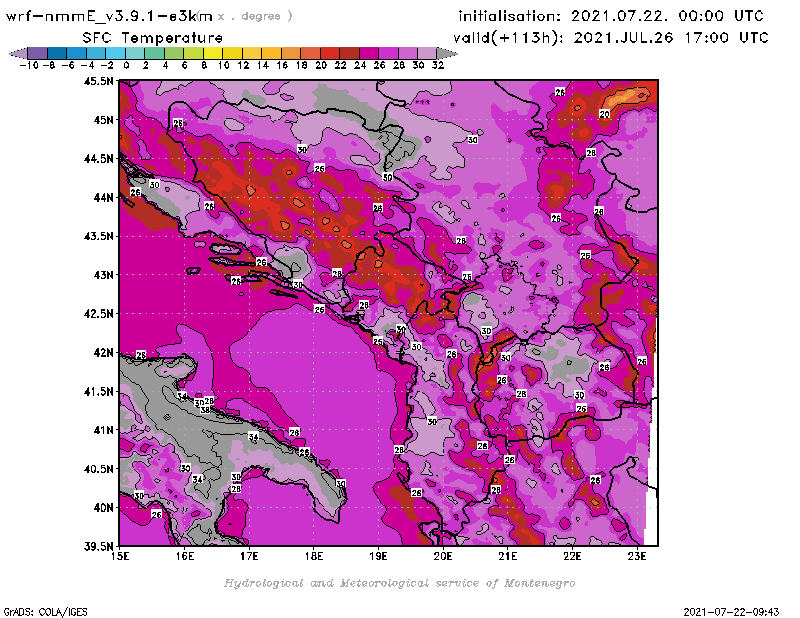Click the legend swatch between 14 and 16

(x=271, y=53)
